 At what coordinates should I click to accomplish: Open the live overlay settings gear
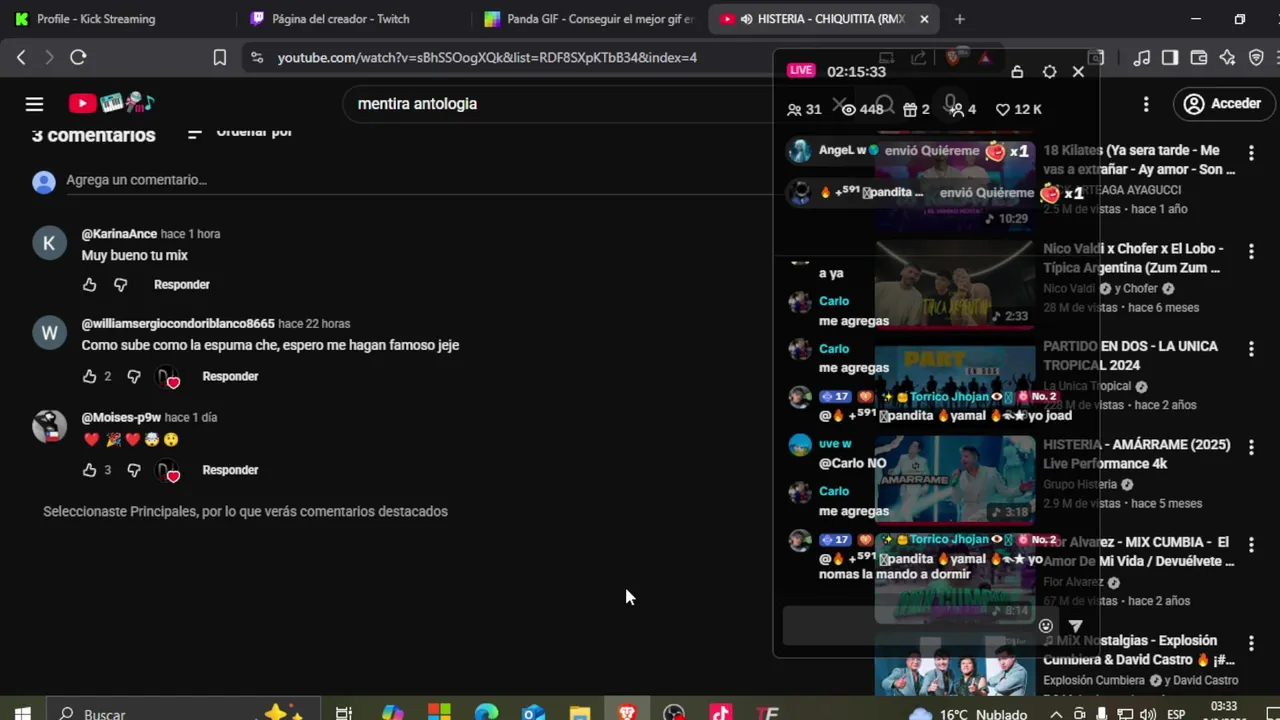[1049, 72]
